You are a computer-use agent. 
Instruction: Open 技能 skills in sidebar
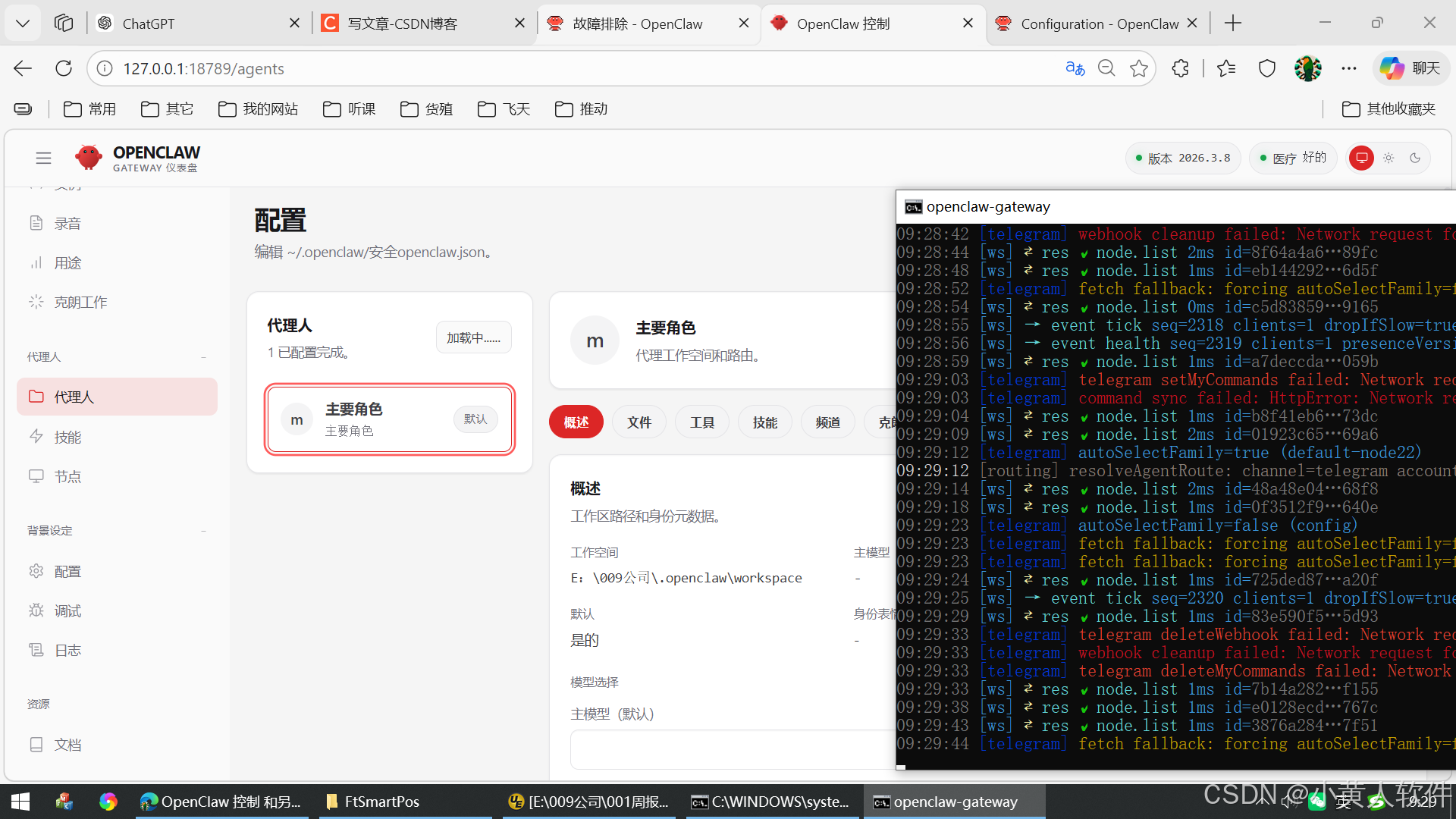pos(67,437)
